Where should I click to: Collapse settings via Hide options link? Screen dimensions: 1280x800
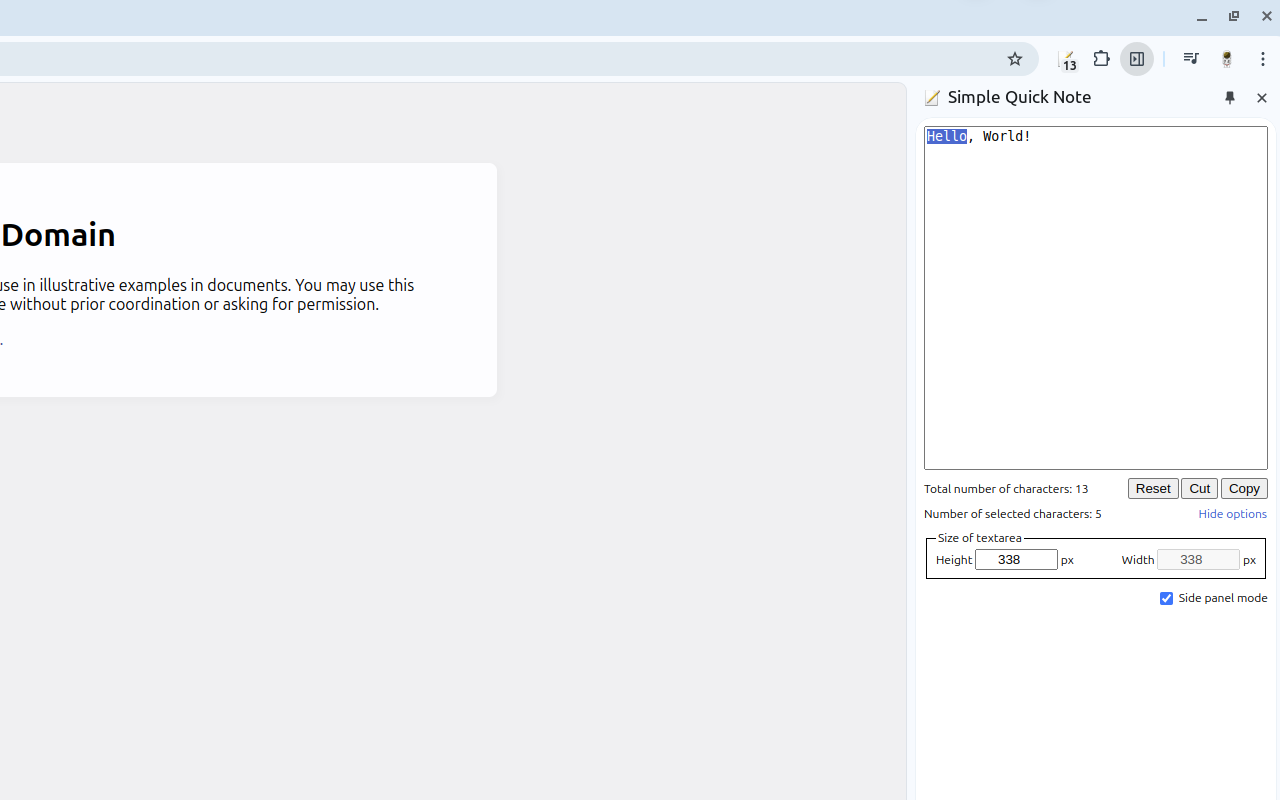pyautogui.click(x=1232, y=514)
